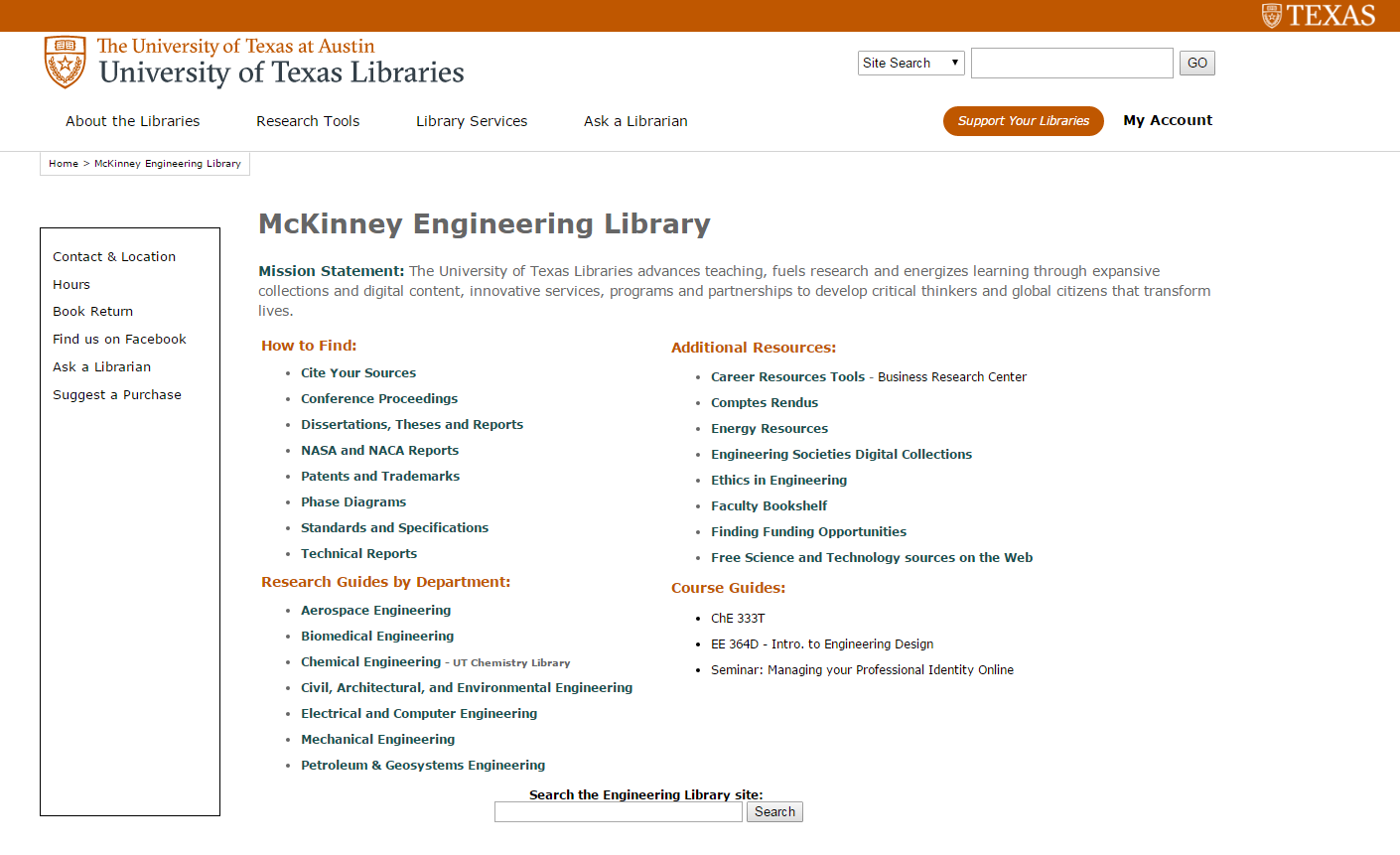The height and width of the screenshot is (855, 1400).
Task: Click the Engineering Library Search button
Action: point(774,812)
